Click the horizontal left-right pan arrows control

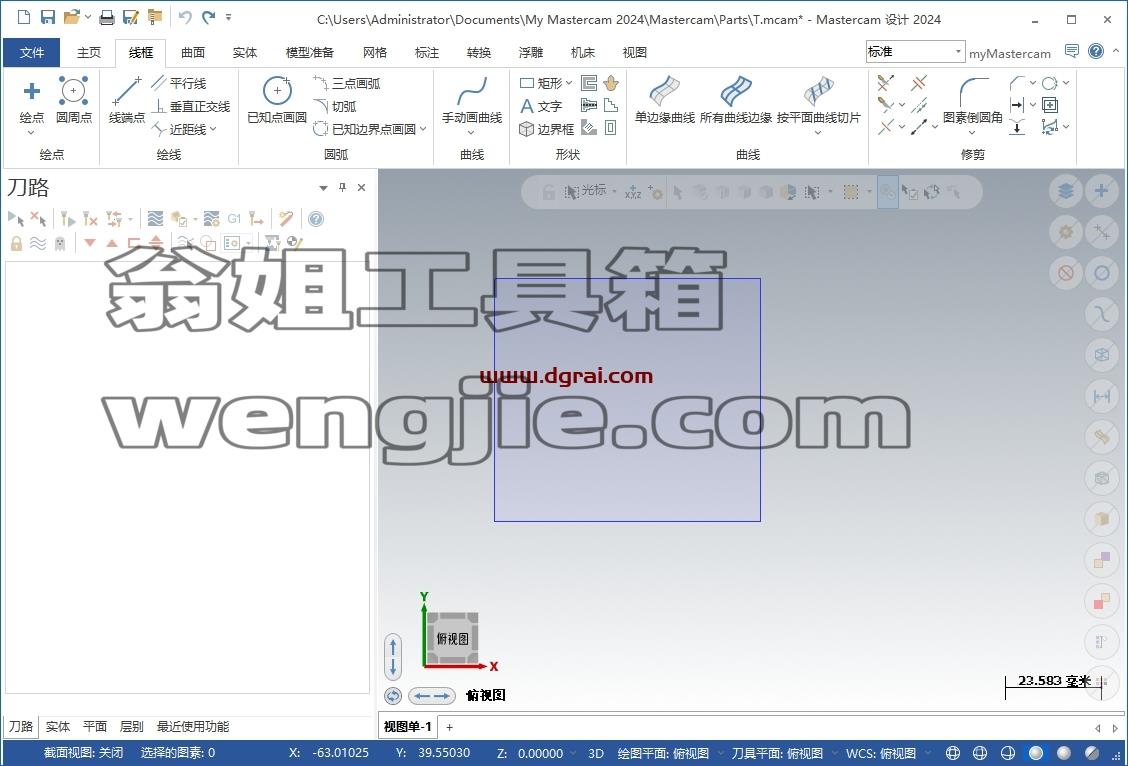[x=432, y=696]
